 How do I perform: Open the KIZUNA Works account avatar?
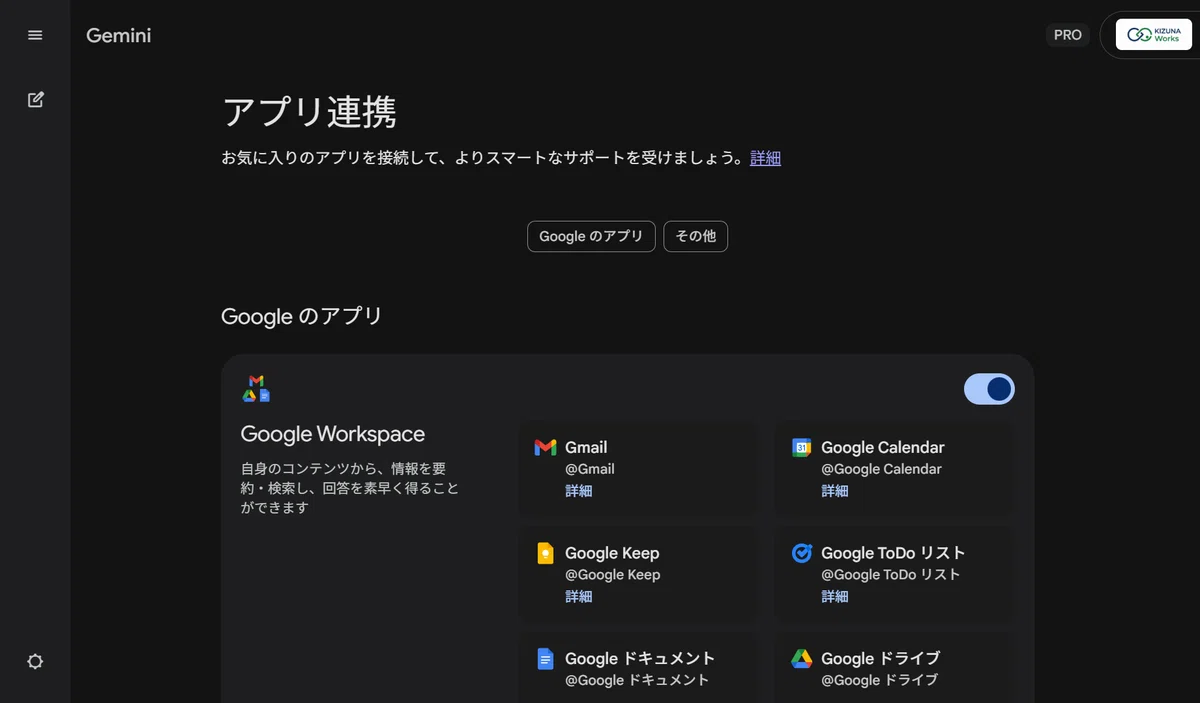coord(1153,35)
